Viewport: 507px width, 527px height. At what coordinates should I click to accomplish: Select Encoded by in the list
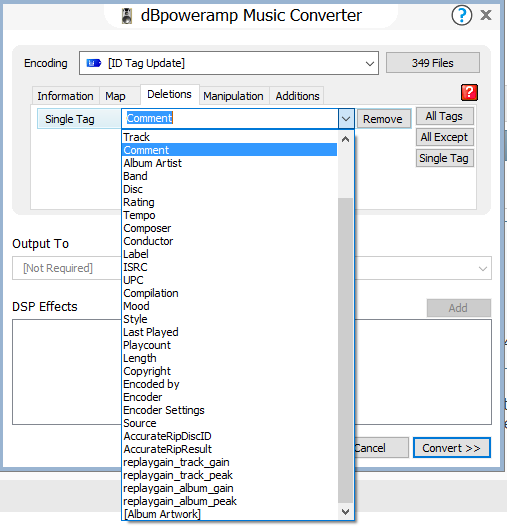tap(229, 384)
